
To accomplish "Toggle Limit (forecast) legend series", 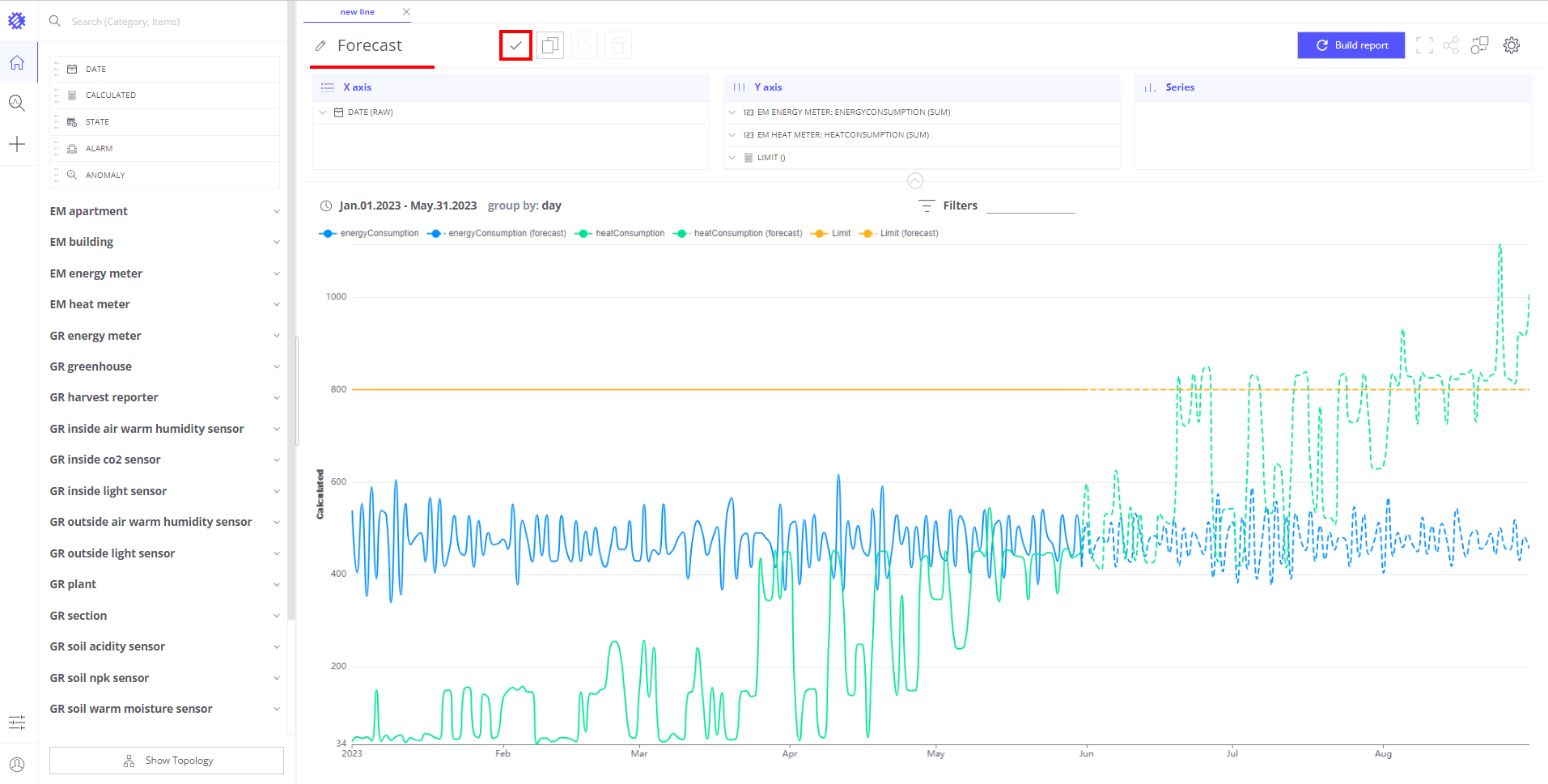I will coord(898,233).
